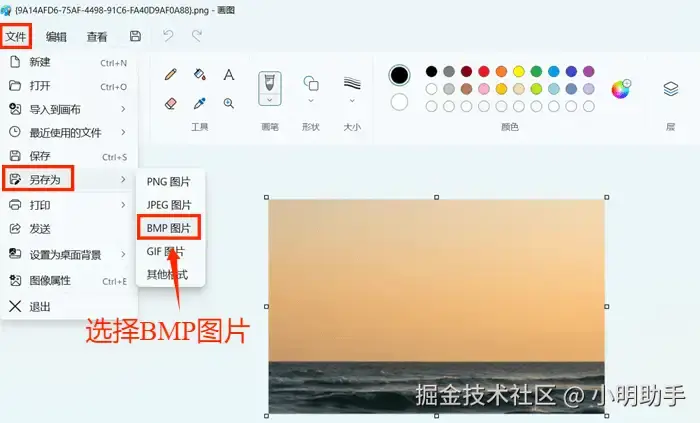The image size is (700, 423).
Task: Pick the purple palette swatch
Action: (x=589, y=71)
